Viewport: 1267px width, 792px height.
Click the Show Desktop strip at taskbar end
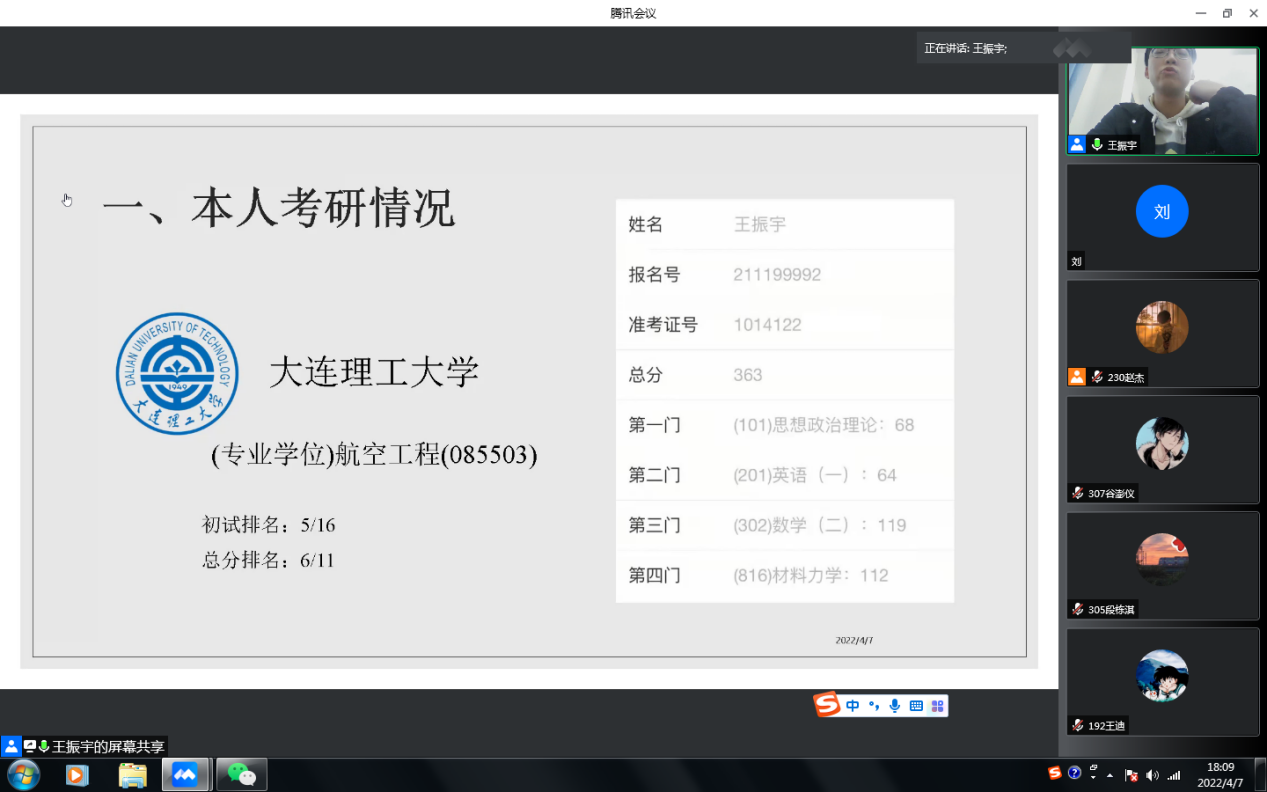[1260, 775]
